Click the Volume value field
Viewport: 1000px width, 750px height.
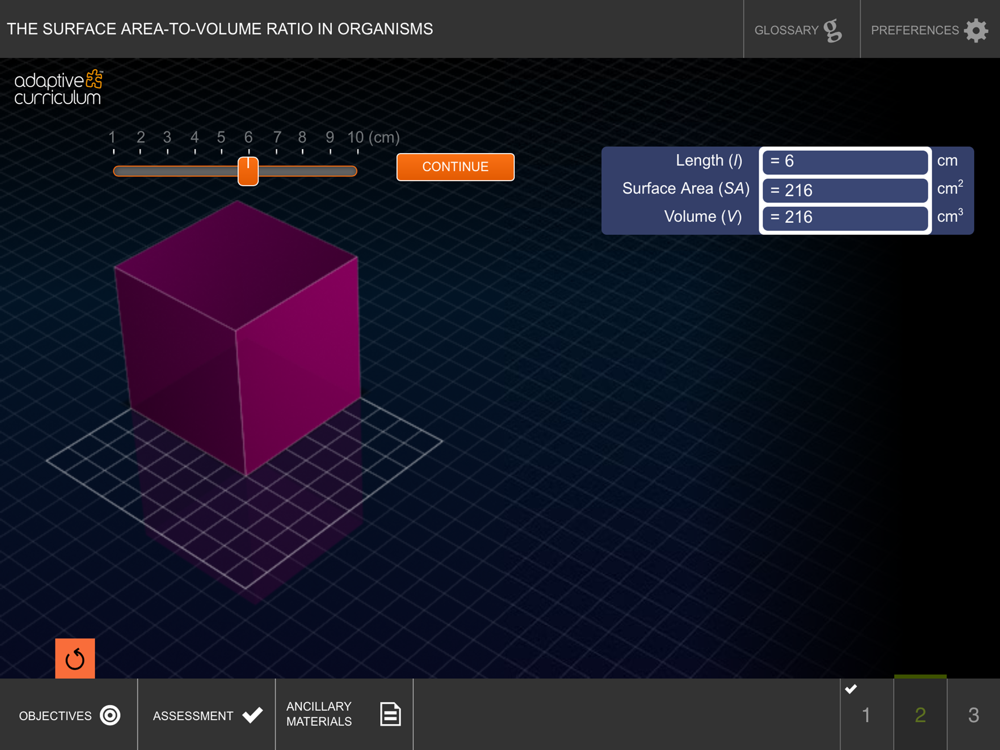pos(845,217)
